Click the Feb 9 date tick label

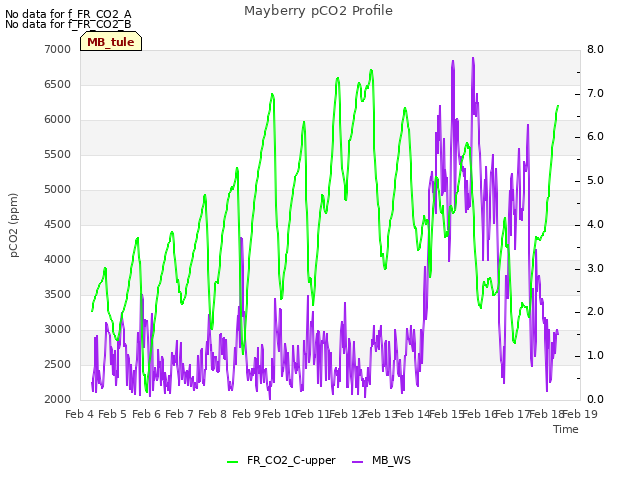coord(246,415)
